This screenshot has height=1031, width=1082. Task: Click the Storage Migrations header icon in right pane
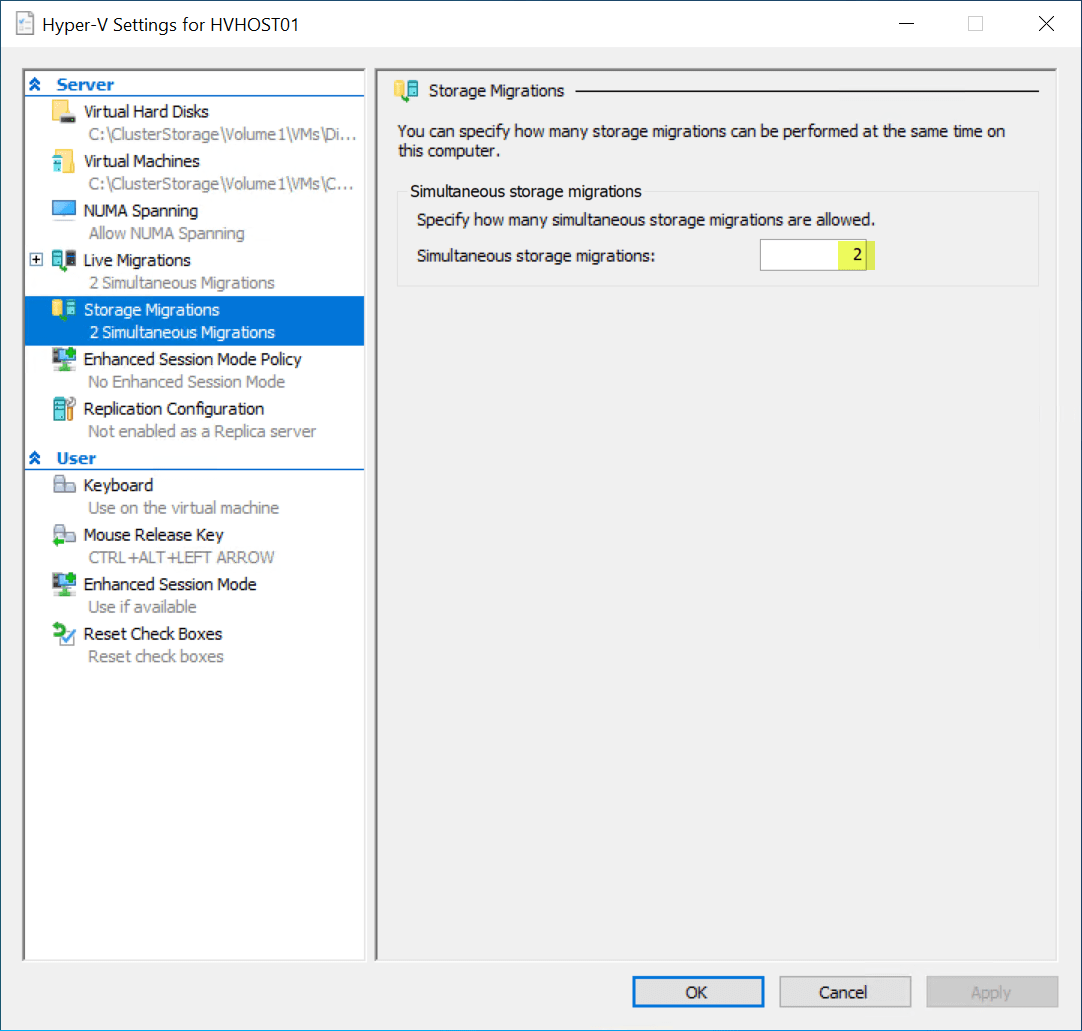tap(406, 90)
